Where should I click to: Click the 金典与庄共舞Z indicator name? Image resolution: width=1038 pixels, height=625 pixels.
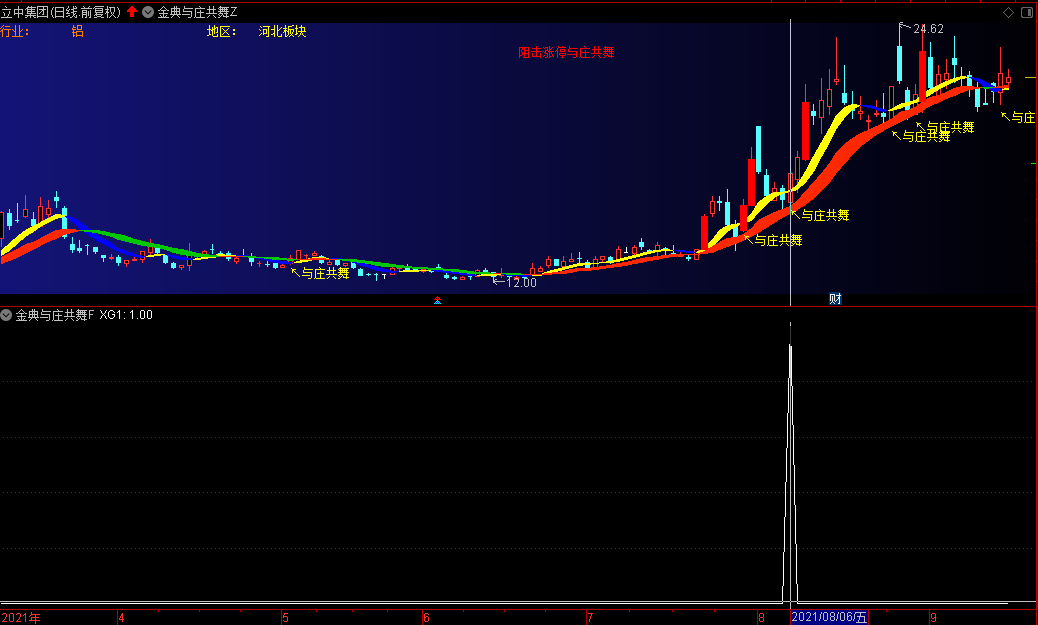197,12
